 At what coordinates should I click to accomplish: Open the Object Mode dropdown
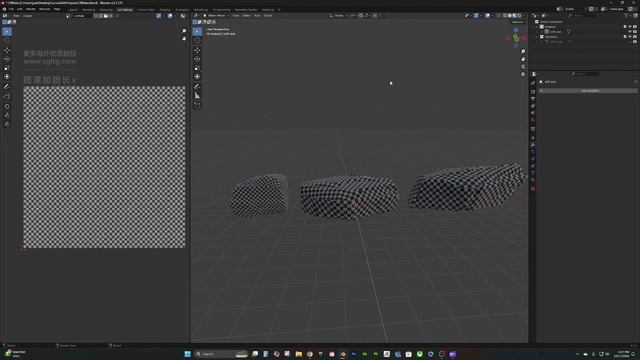216,16
